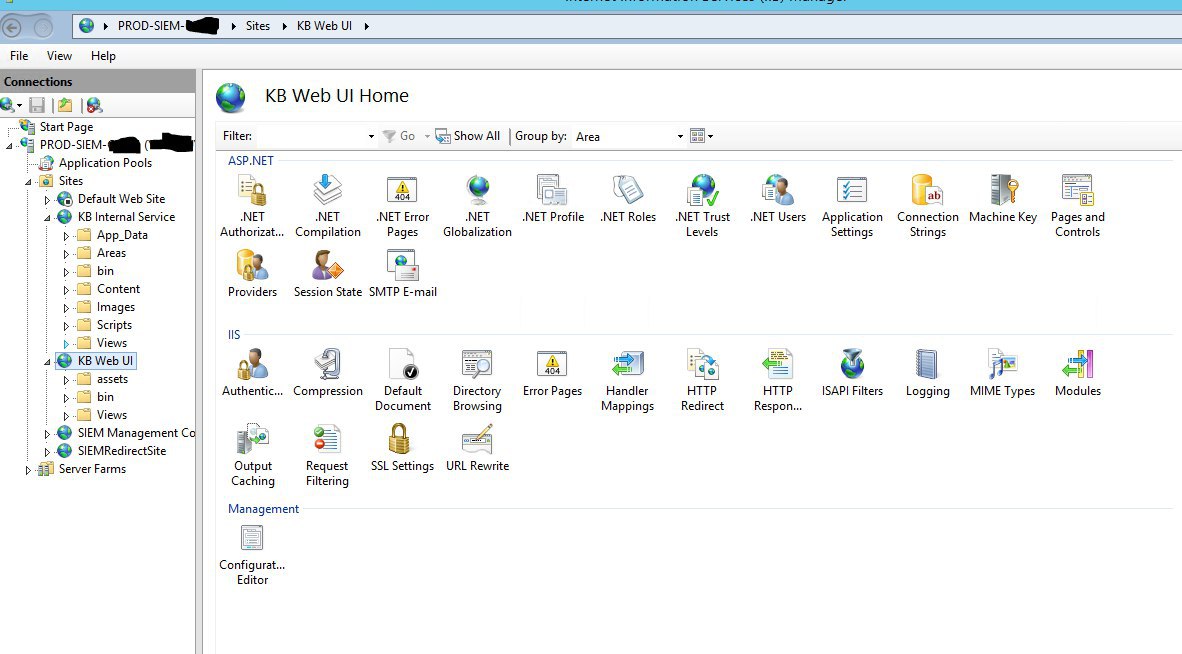Open the Authentication feature
The width and height of the screenshot is (1182, 654).
click(x=252, y=373)
